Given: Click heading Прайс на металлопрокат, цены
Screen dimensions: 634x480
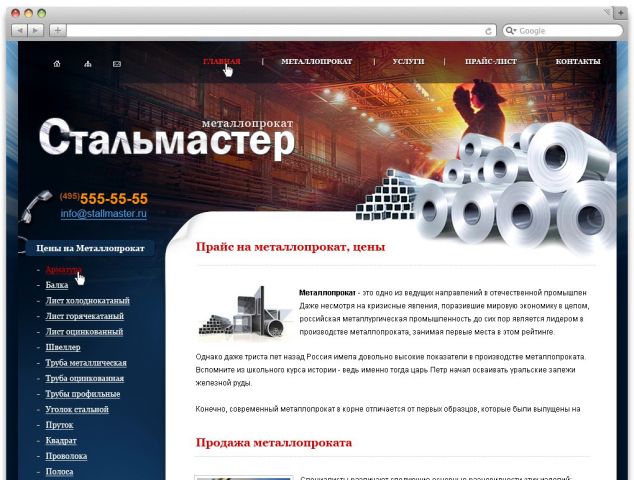Looking at the screenshot, I should [x=290, y=247].
